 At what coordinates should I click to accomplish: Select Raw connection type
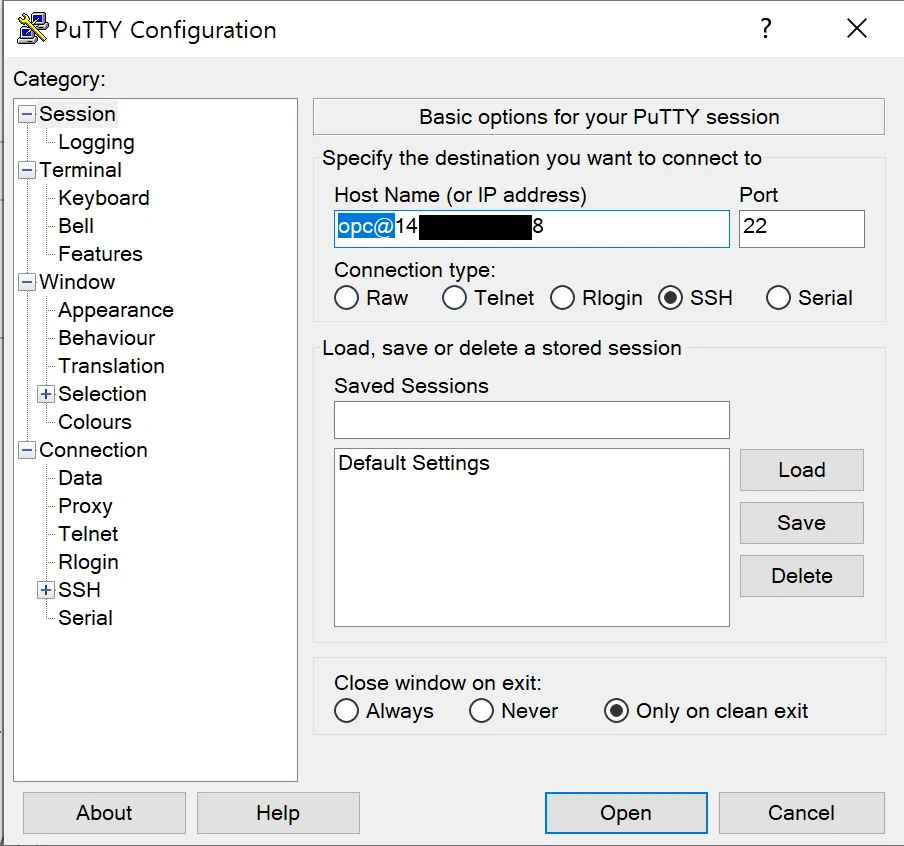coord(347,298)
